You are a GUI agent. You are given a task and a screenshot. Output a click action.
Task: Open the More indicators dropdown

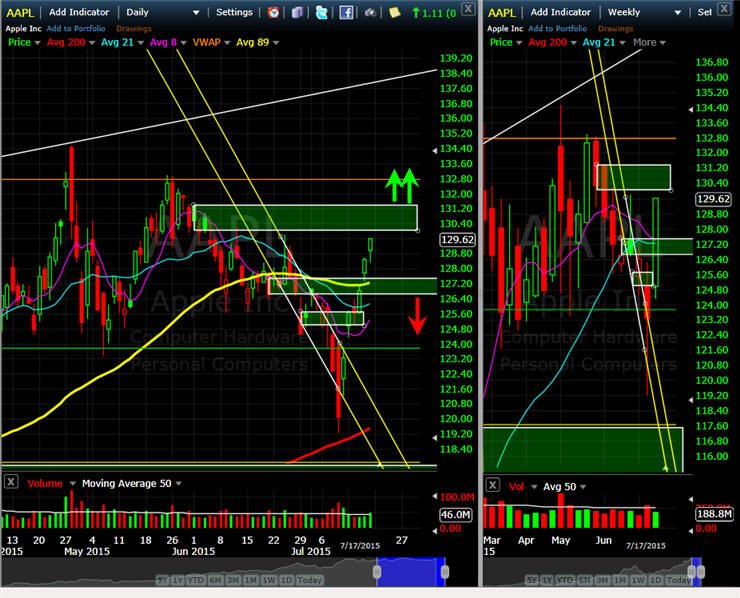[x=649, y=42]
